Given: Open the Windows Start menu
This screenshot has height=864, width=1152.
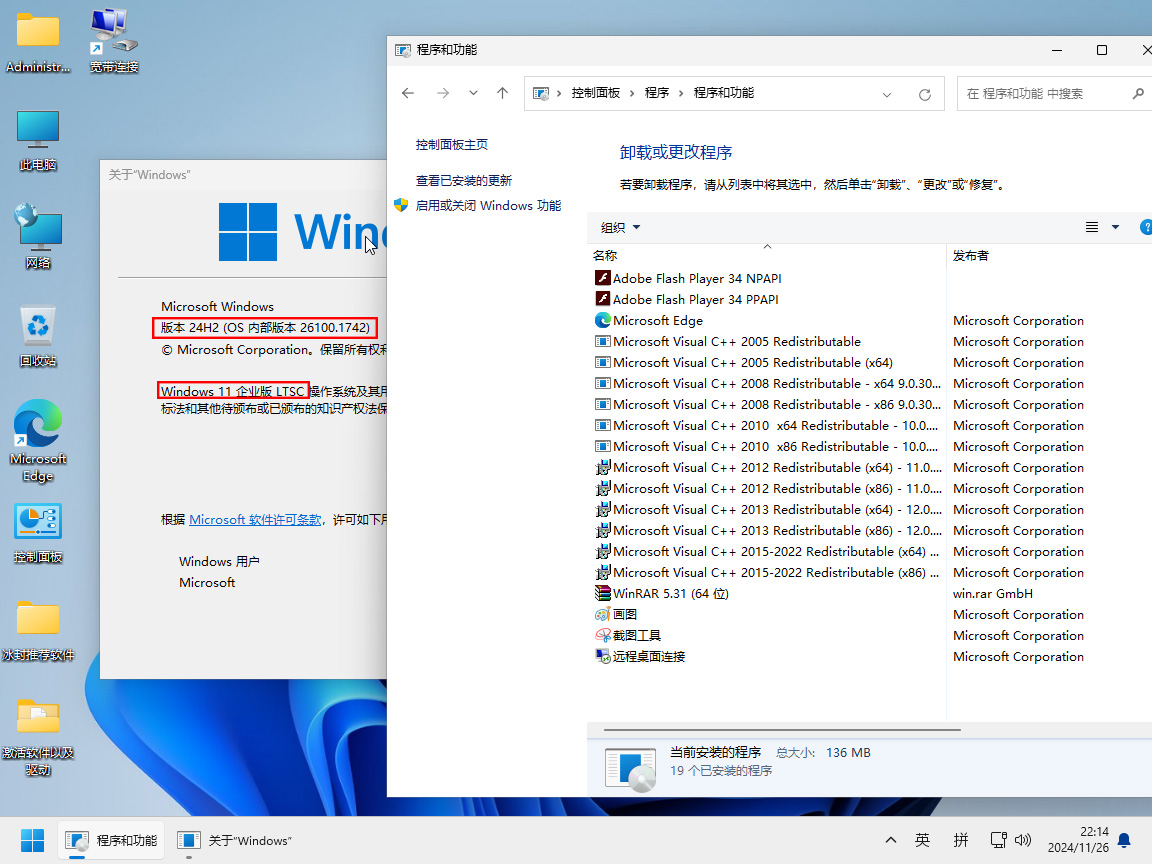Looking at the screenshot, I should pos(32,840).
